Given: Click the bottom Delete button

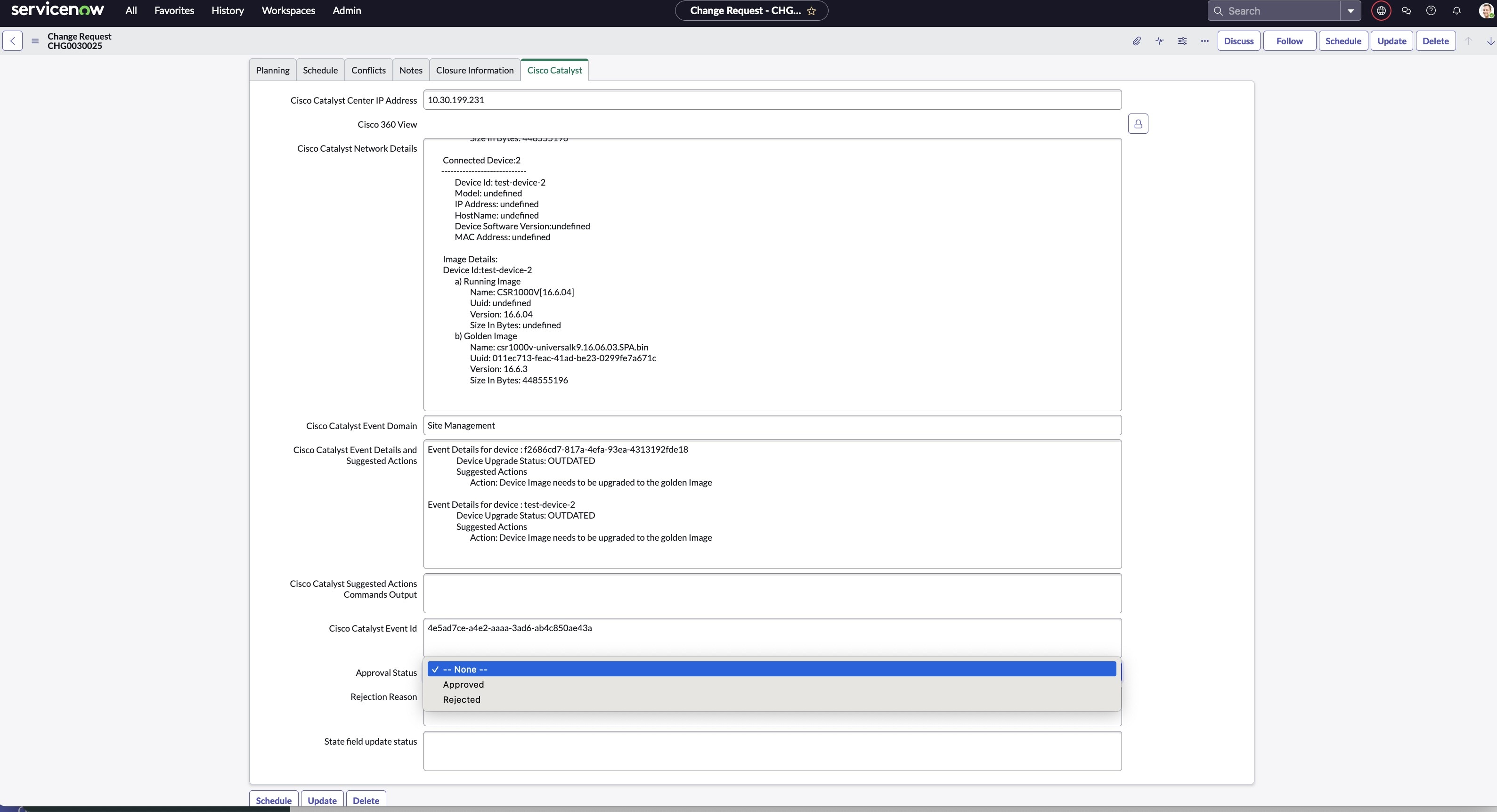Looking at the screenshot, I should [x=366, y=800].
